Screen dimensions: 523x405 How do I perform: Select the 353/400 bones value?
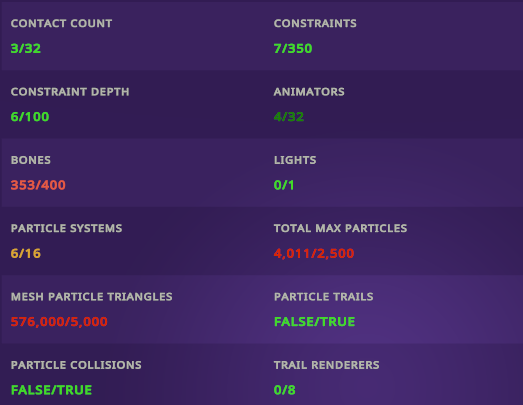pyautogui.click(x=38, y=185)
